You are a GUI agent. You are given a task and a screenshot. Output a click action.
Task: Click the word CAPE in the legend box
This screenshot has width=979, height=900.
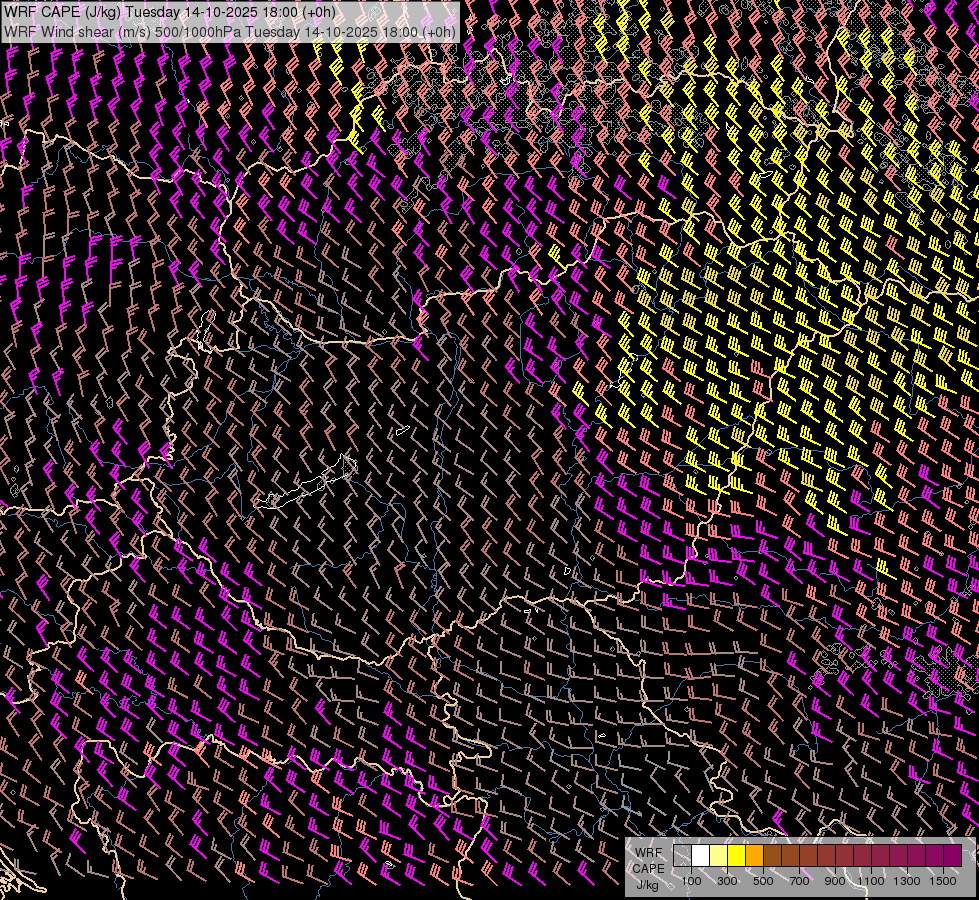click(647, 868)
